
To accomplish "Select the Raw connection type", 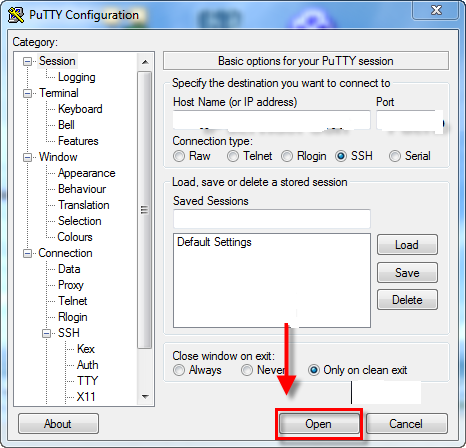I will tap(179, 156).
